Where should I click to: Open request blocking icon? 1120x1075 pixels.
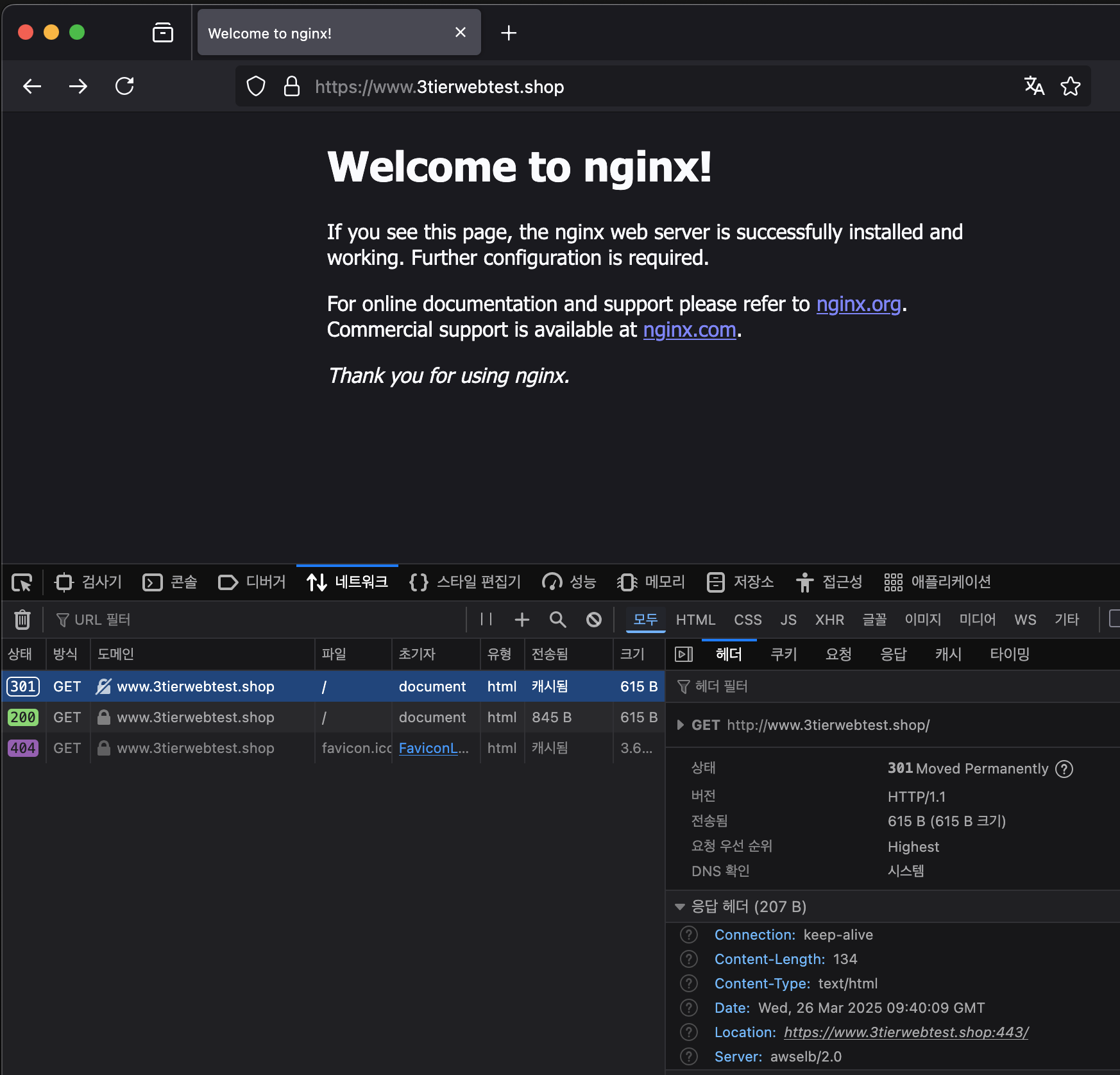(x=594, y=620)
